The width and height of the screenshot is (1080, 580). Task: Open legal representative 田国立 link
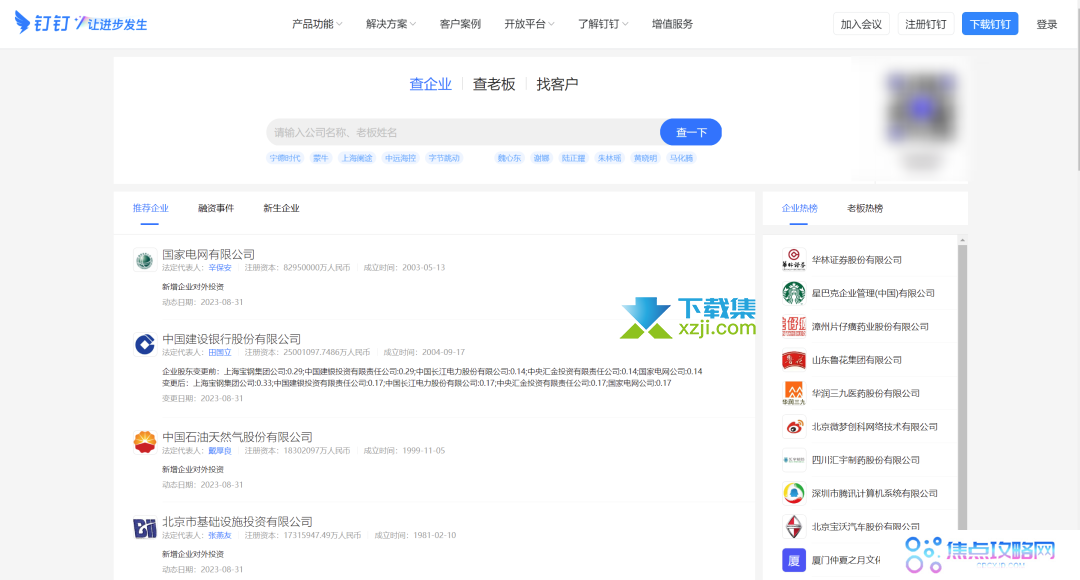(220, 352)
